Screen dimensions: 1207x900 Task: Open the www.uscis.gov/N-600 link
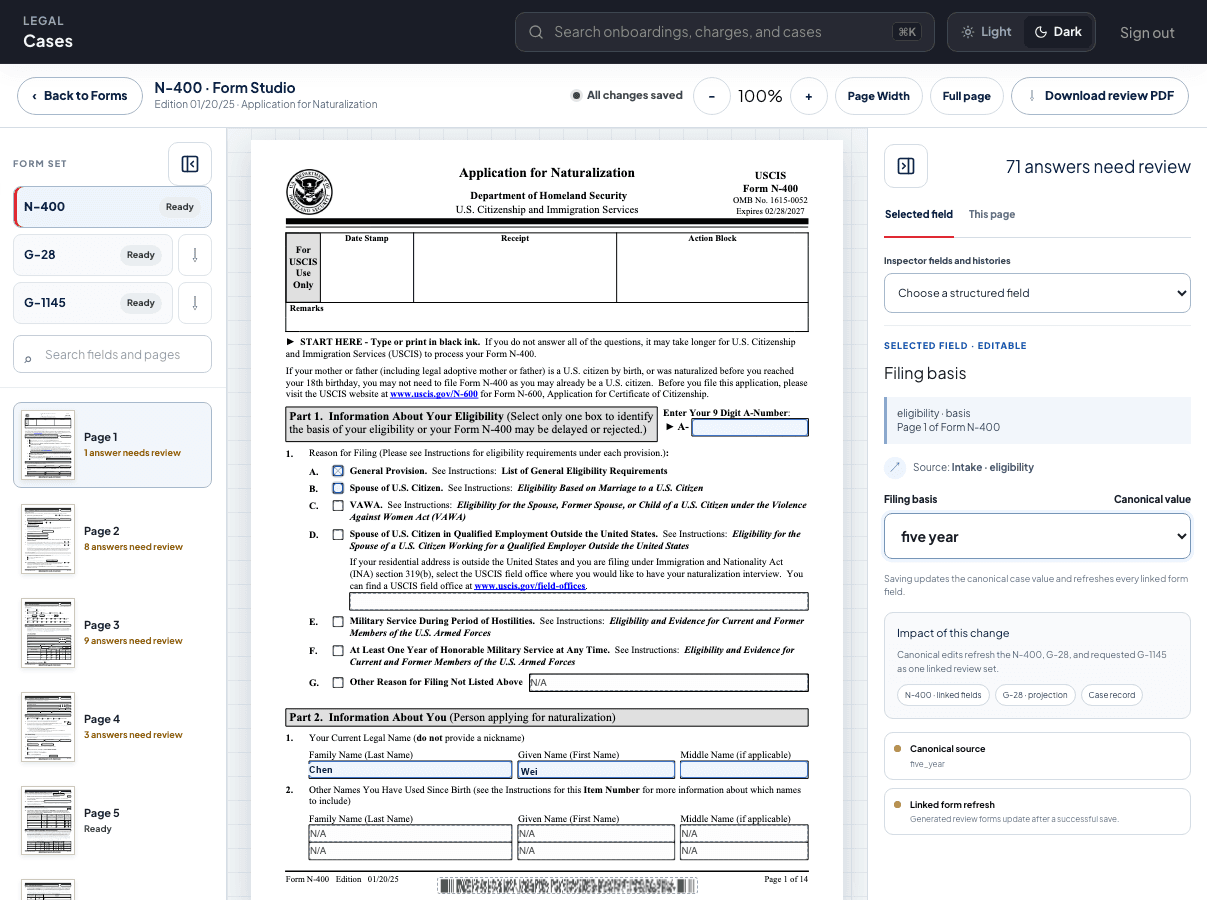click(435, 394)
